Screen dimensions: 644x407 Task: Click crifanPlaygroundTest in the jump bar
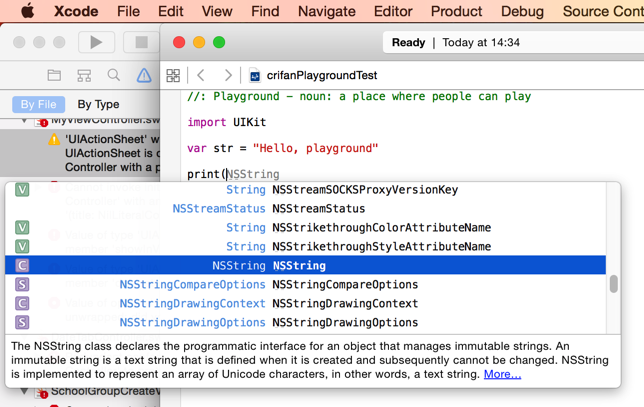click(322, 76)
